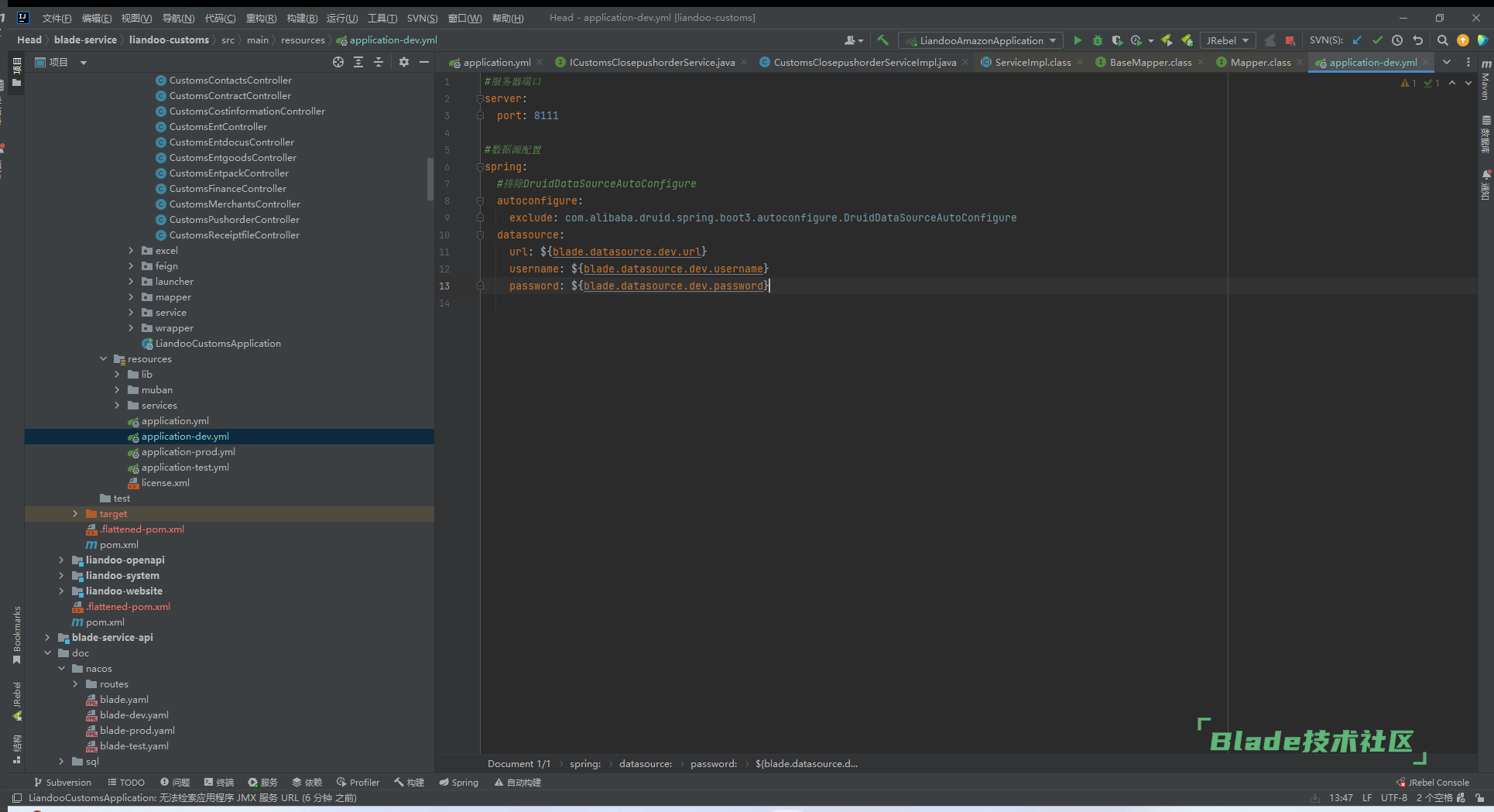The height and width of the screenshot is (812, 1494).
Task: Switch to application.yml tab
Action: coord(496,62)
